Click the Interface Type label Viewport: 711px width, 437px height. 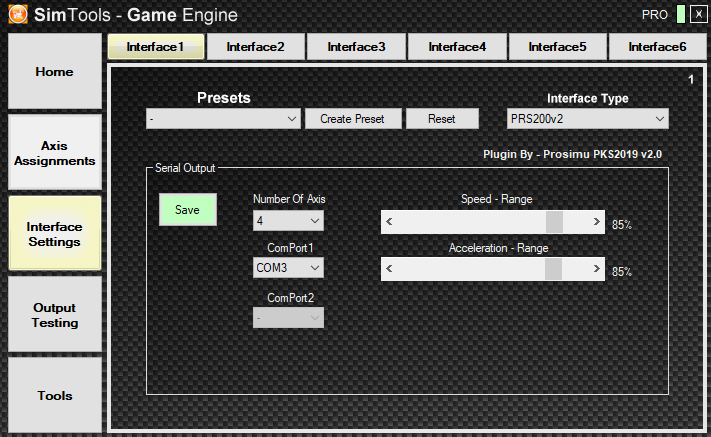coord(588,98)
